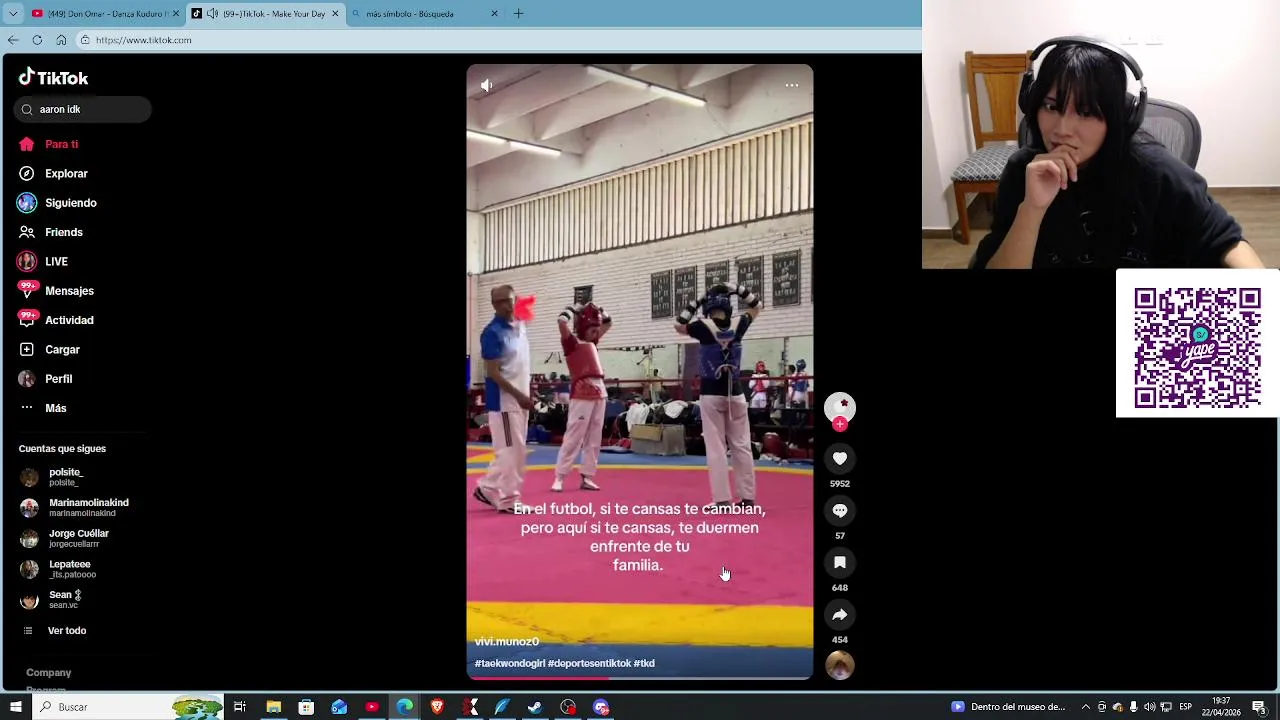Go back in the browser
1280x720 pixels.
(13, 40)
